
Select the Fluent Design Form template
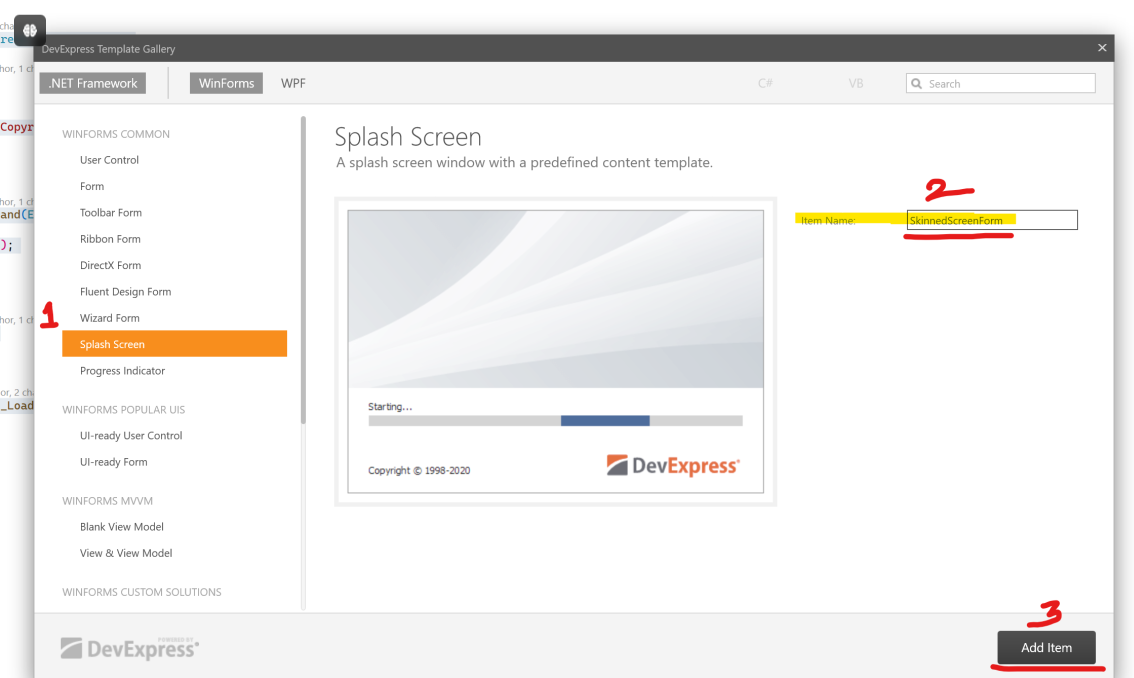click(125, 292)
